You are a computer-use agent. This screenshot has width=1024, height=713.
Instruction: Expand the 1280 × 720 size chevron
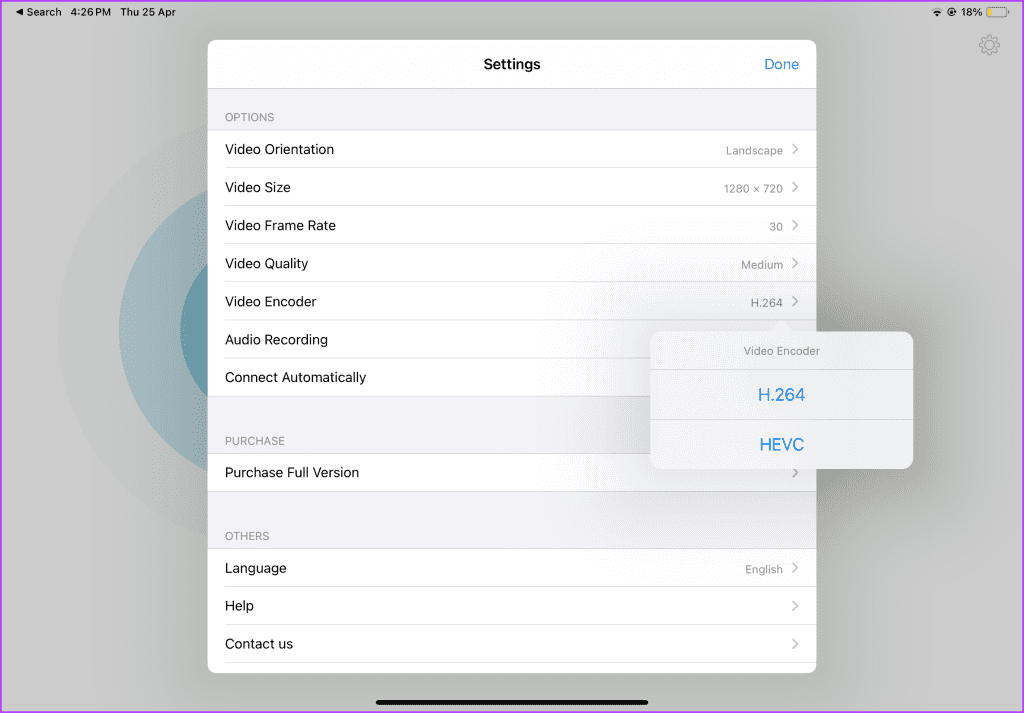point(795,187)
